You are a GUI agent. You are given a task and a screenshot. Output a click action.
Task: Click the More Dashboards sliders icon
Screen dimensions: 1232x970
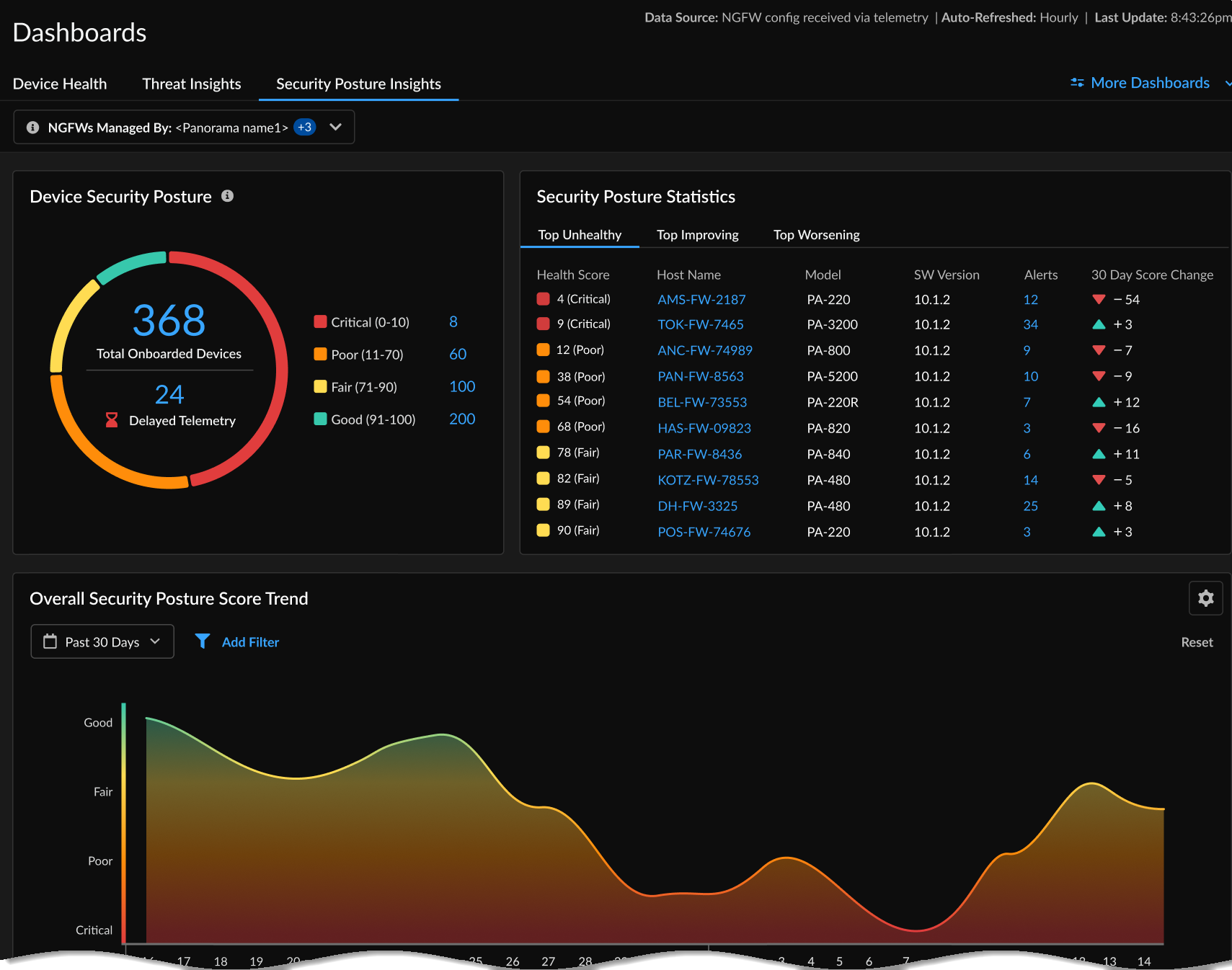tap(1076, 82)
